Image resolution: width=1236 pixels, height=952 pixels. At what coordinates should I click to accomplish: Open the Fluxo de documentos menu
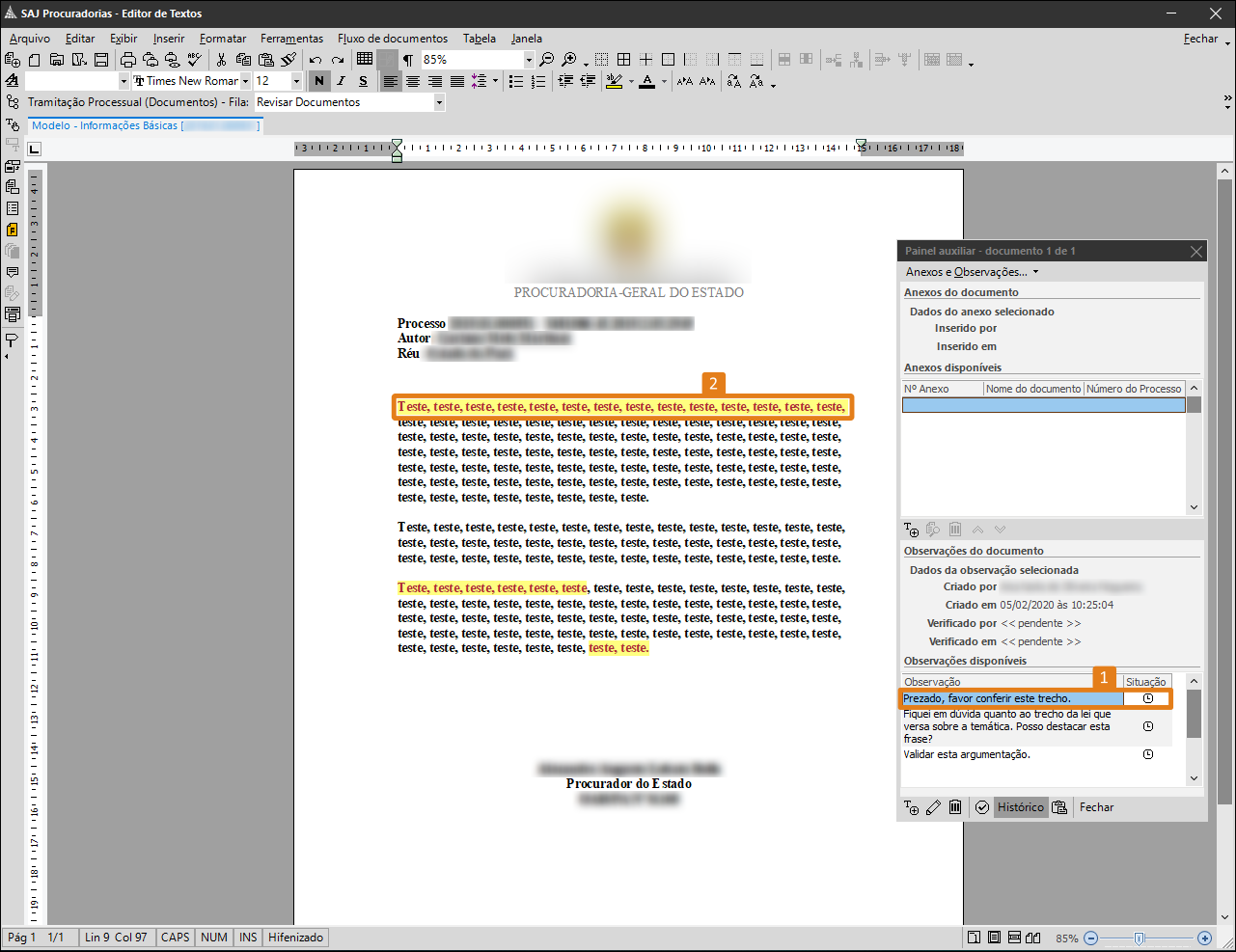click(392, 39)
